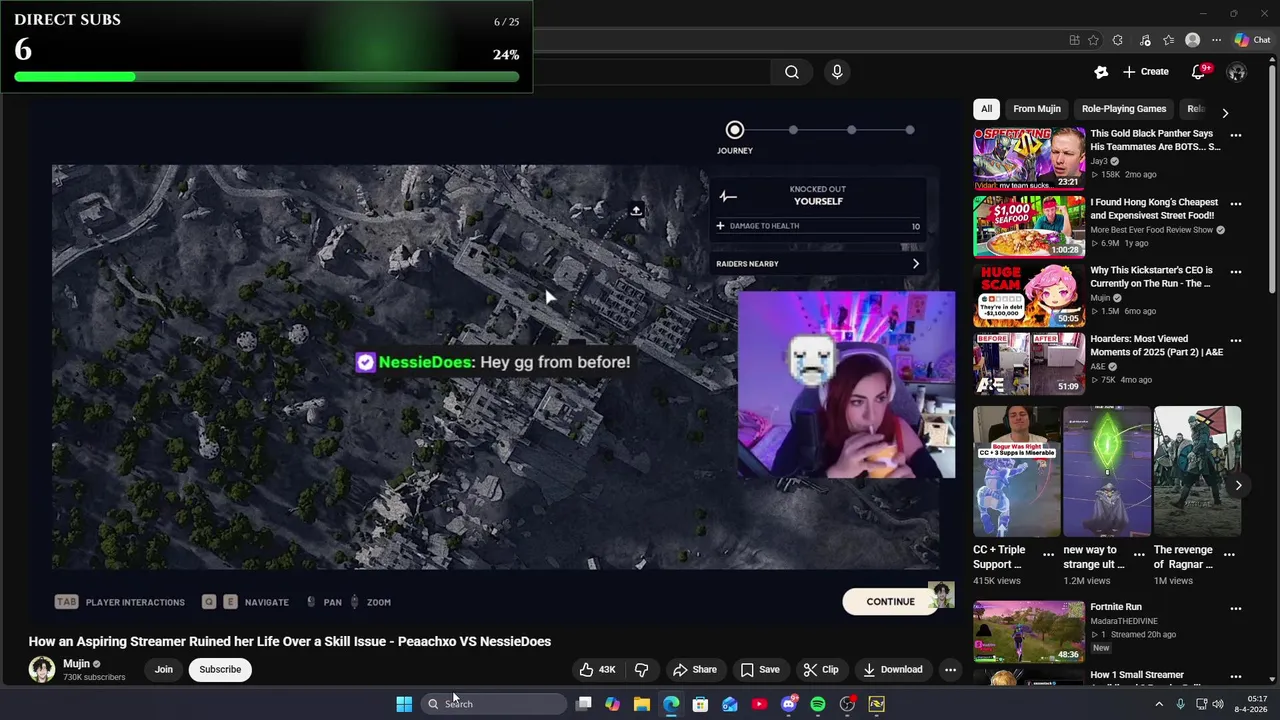Viewport: 1280px width, 720px height.
Task: Open options for CC + Triple Support short
Action: coord(1048,554)
